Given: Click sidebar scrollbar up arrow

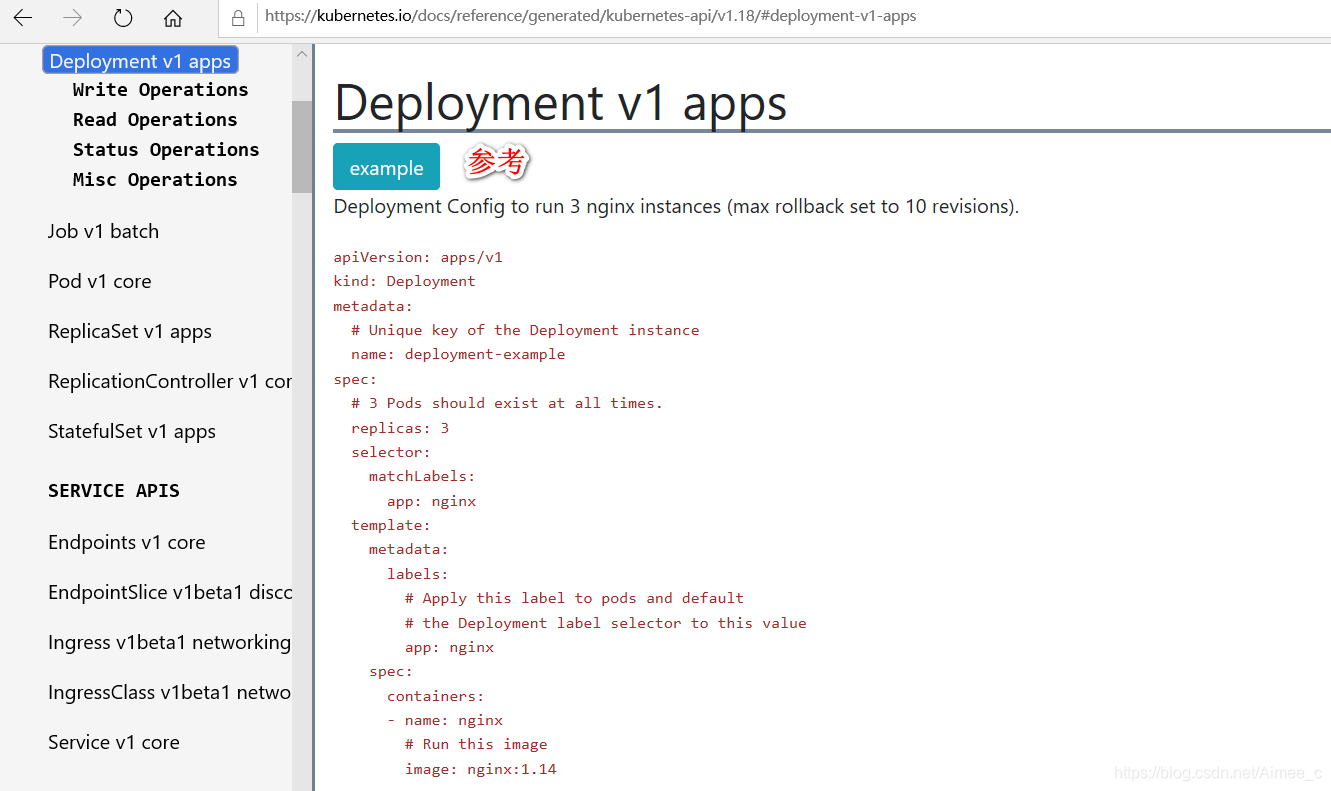Looking at the screenshot, I should (302, 54).
